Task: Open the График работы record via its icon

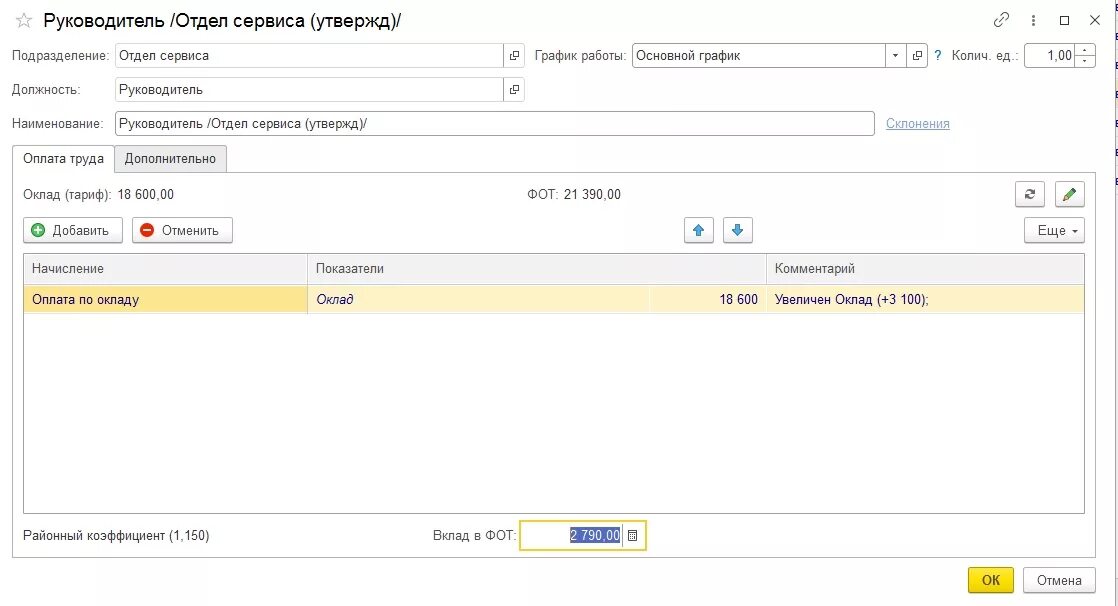Action: pos(917,56)
